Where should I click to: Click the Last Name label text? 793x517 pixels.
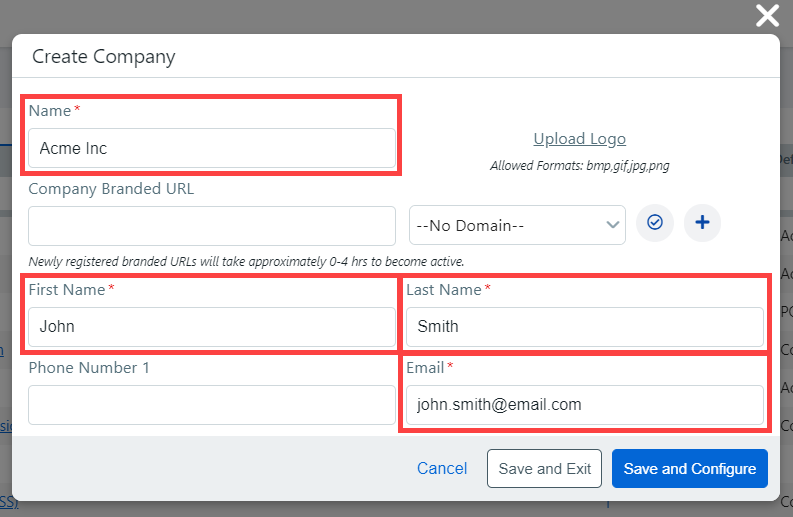coord(444,289)
